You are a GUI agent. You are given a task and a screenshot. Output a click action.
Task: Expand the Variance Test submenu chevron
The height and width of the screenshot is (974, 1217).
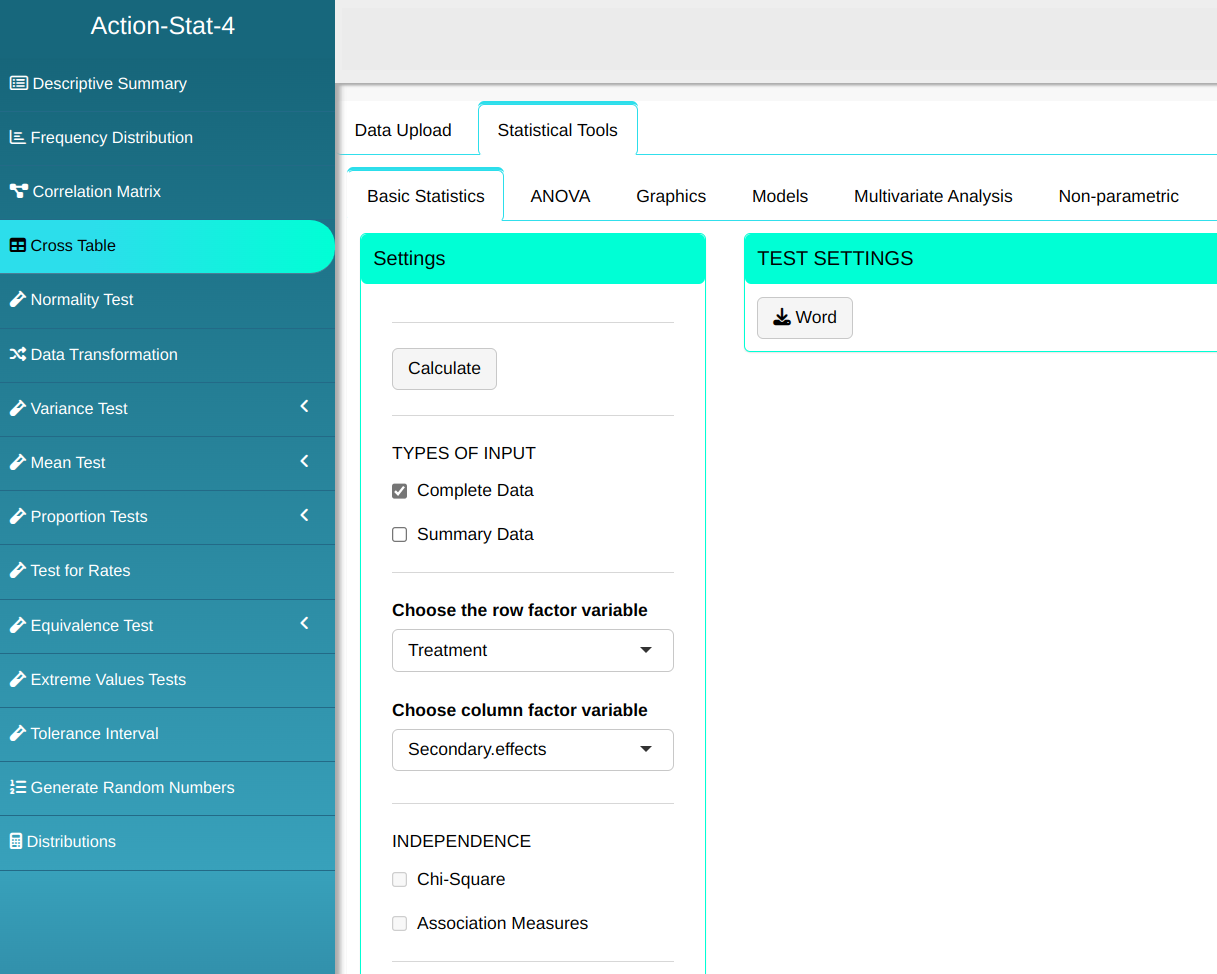pyautogui.click(x=305, y=407)
